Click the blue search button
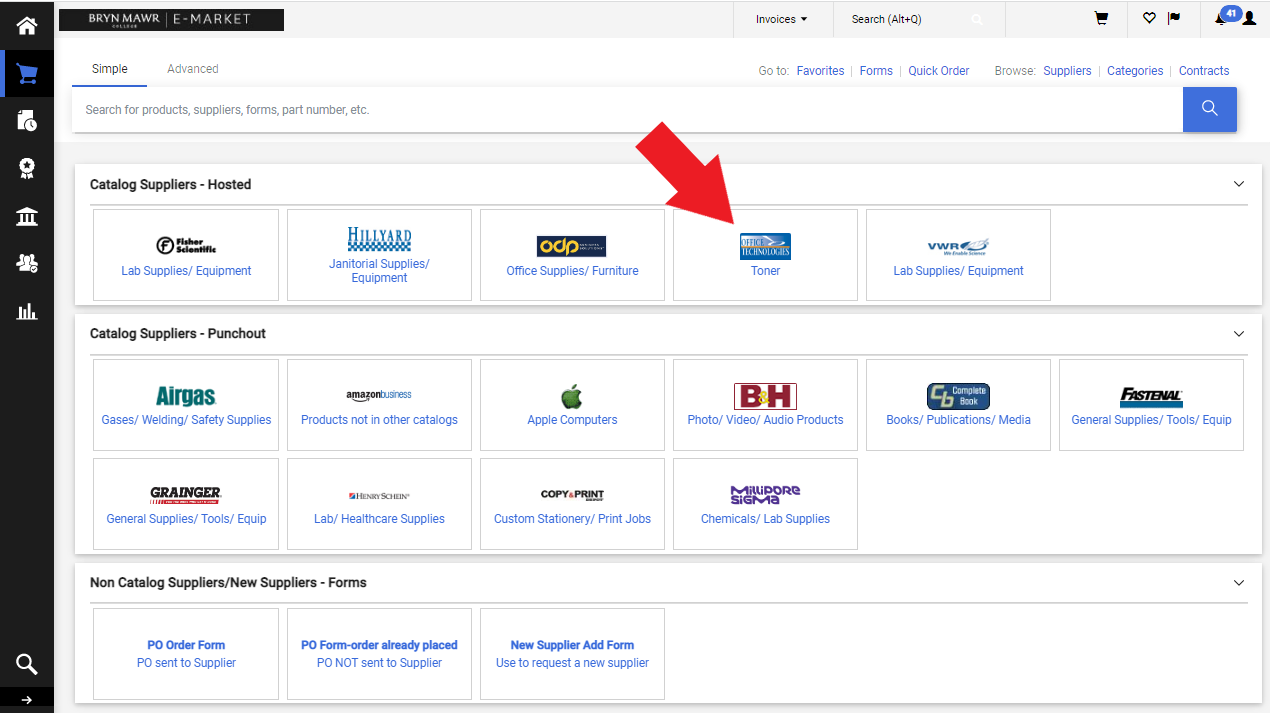1270x713 pixels. [x=1210, y=109]
